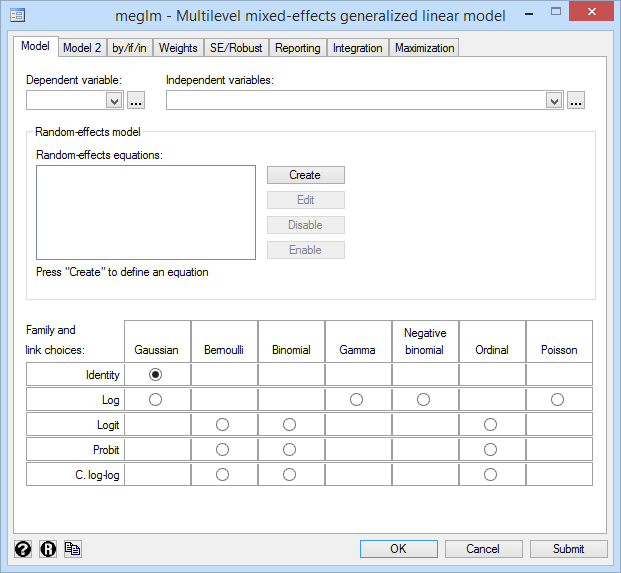
Task: Select Bernoulli family with Logit link
Action: click(x=223, y=424)
